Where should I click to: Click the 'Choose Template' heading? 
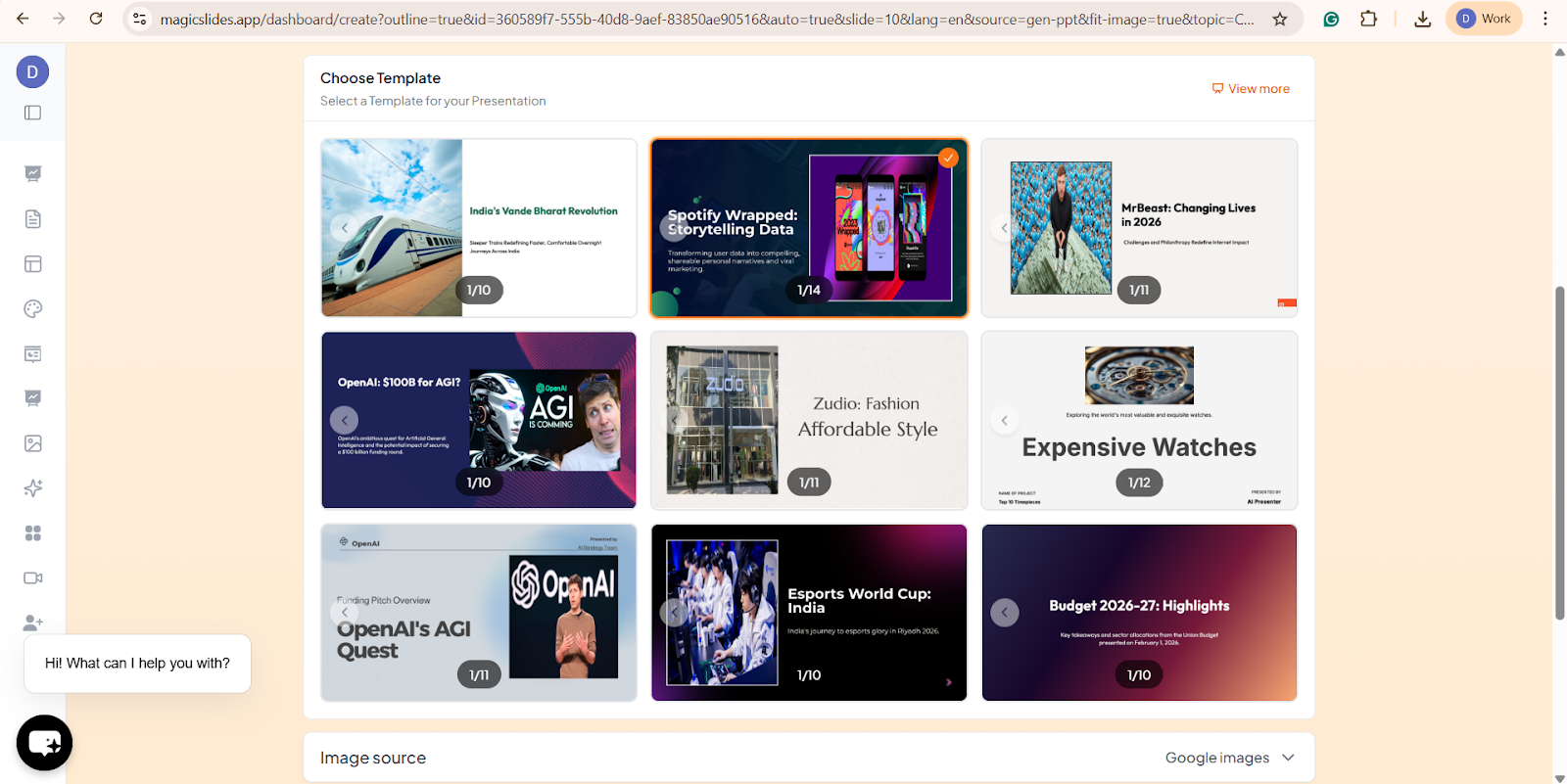tap(380, 78)
